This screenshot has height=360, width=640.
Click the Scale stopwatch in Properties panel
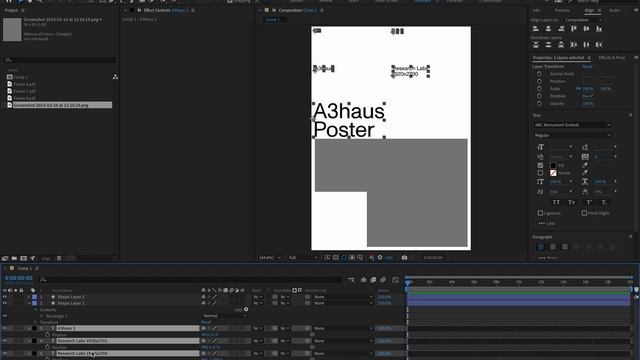click(540, 89)
